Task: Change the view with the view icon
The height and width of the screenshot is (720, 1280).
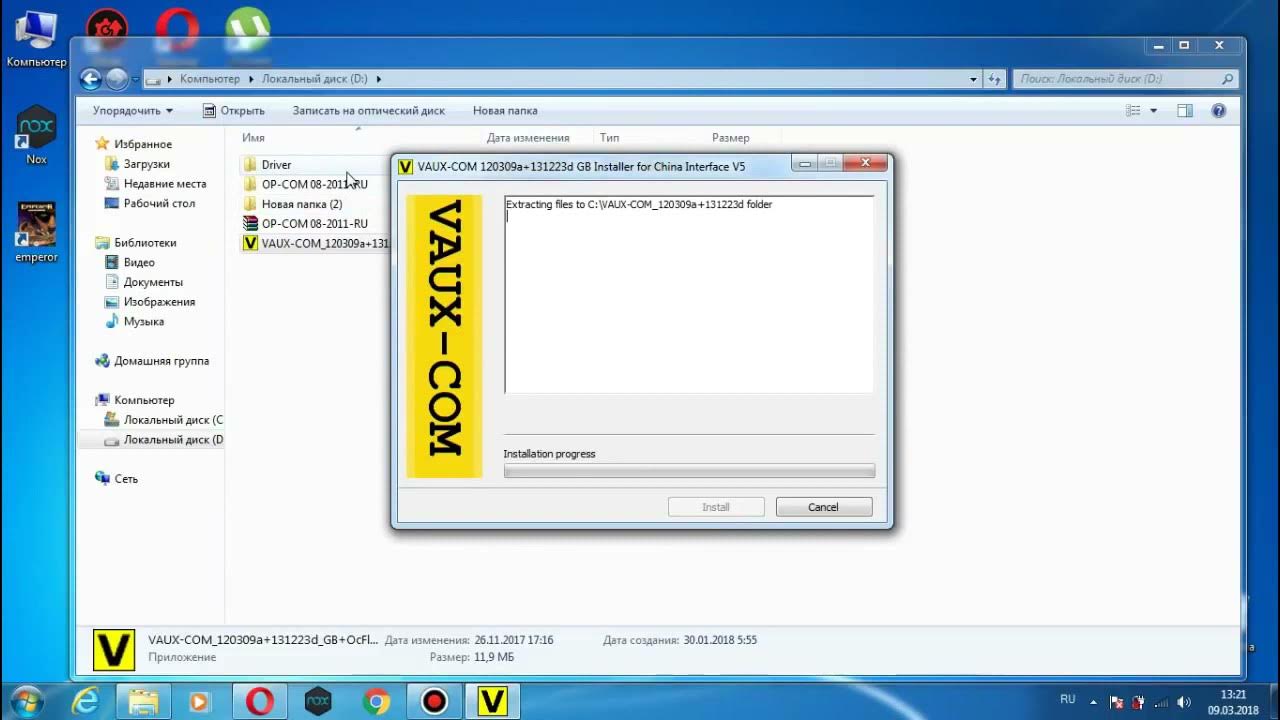Action: (1133, 111)
